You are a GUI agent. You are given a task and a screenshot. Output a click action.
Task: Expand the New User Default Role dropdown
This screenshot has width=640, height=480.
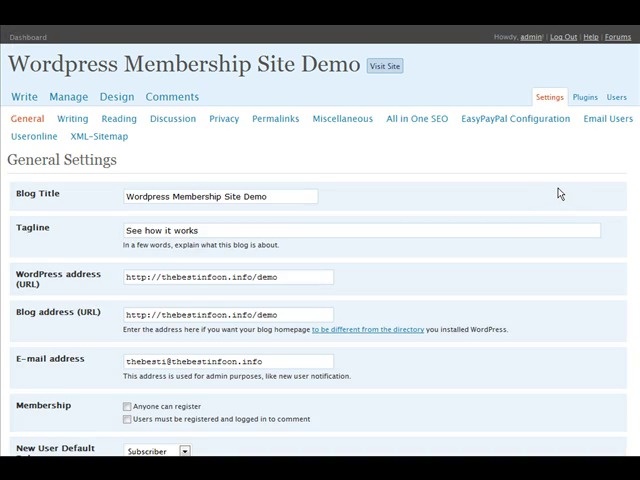[157, 451]
